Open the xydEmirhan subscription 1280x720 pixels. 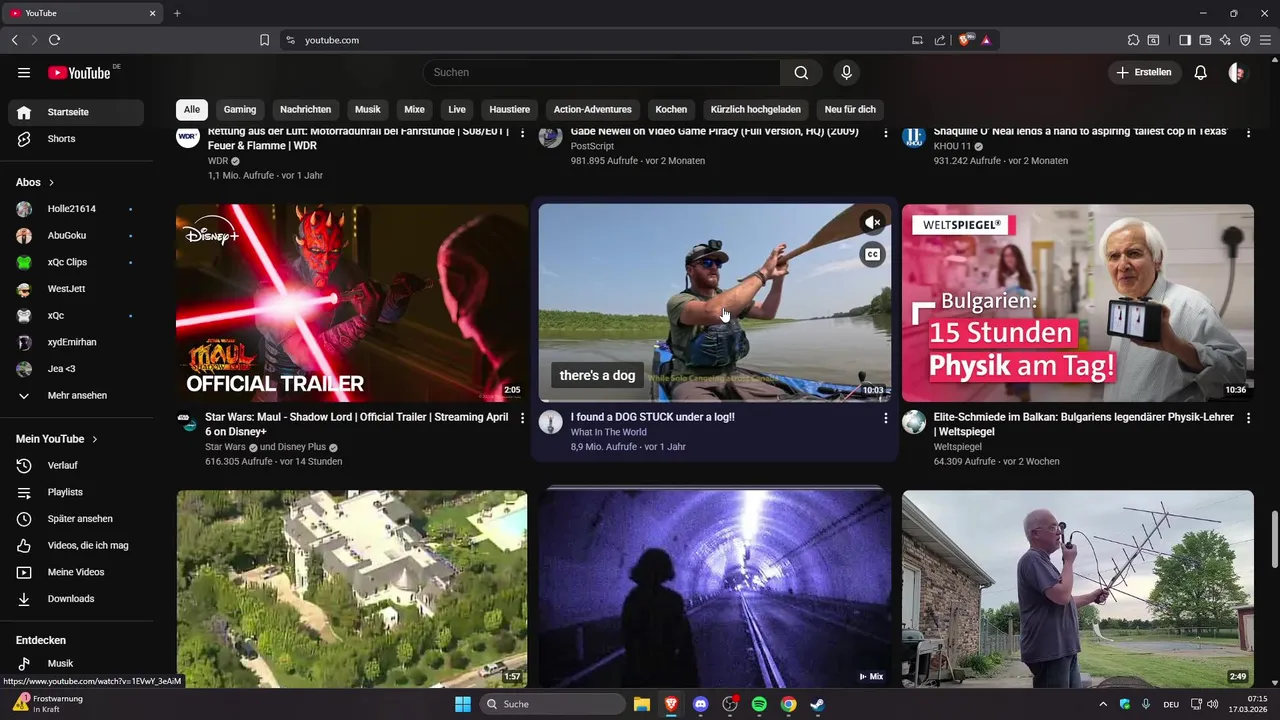76,342
